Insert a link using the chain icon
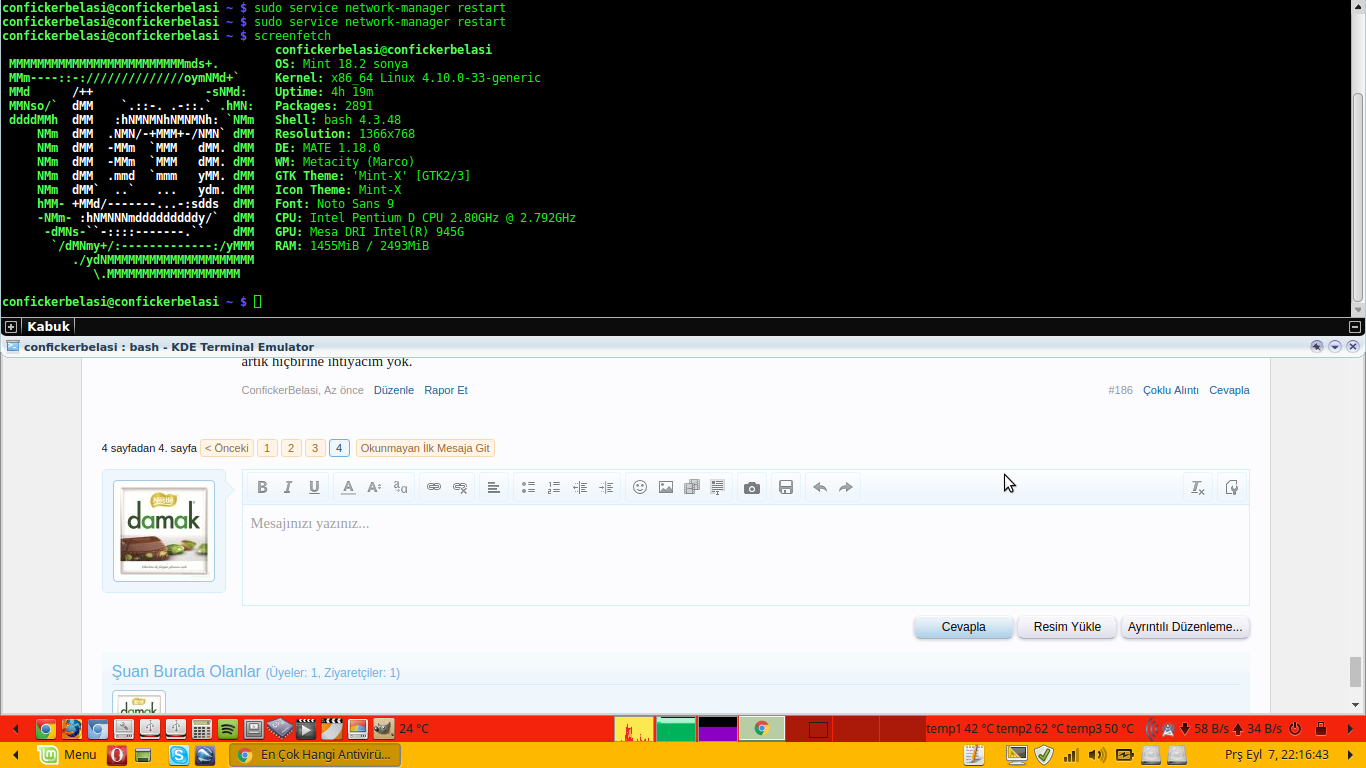 point(434,487)
